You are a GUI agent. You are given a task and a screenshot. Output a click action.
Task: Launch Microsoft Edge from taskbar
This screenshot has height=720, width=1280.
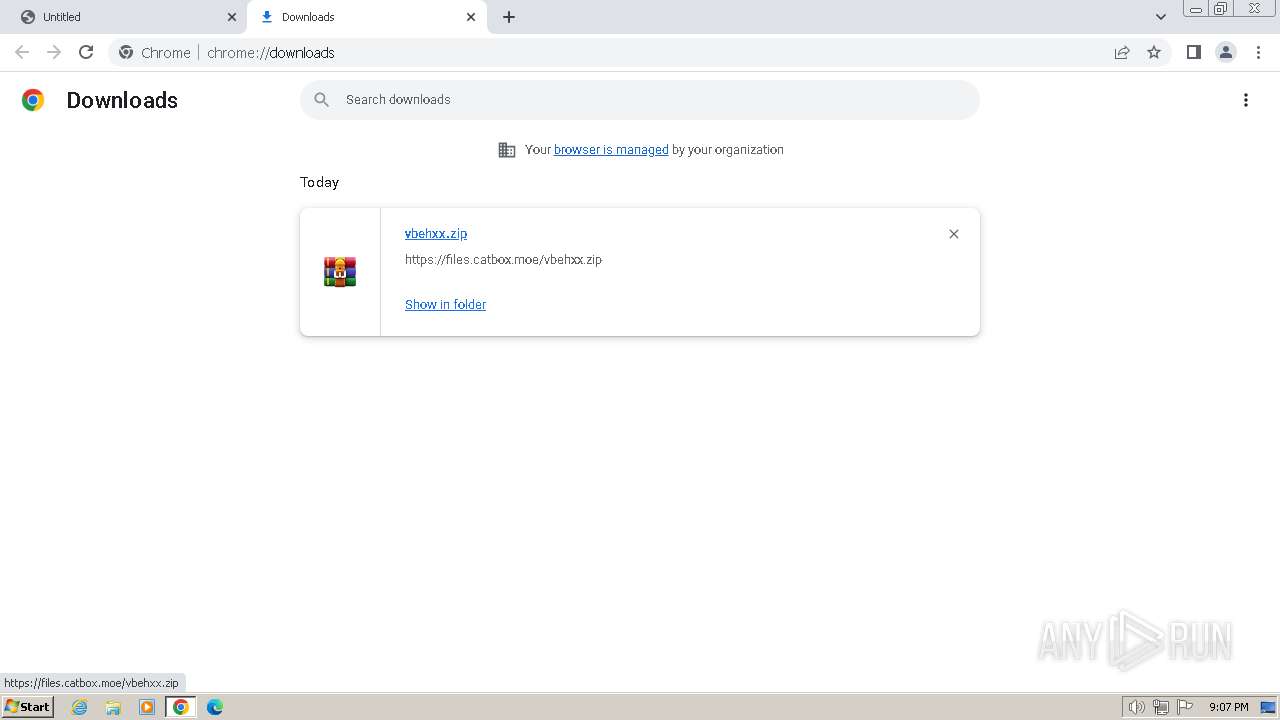[215, 707]
